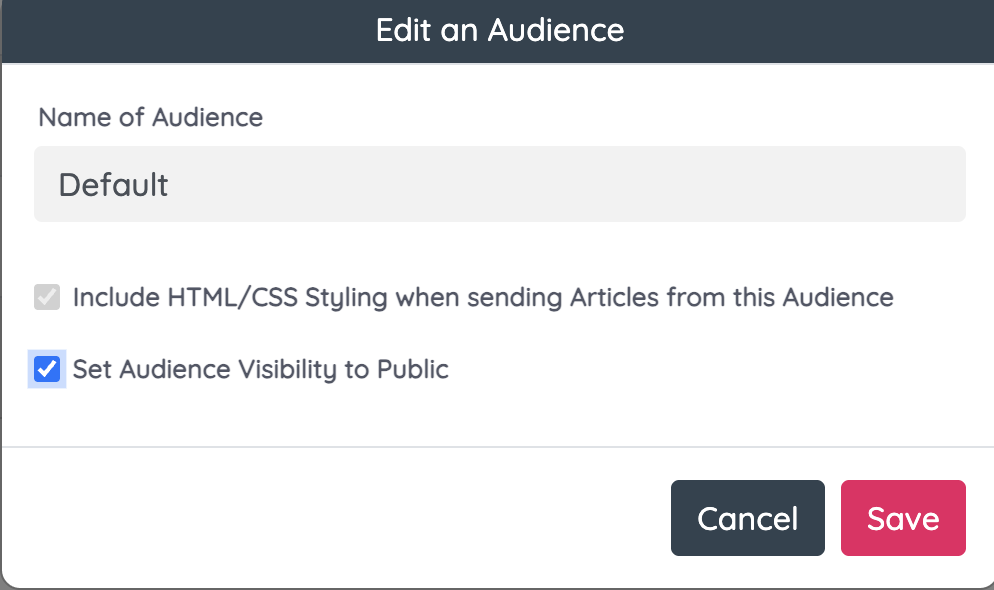Click the dark Cancel button
The width and height of the screenshot is (994, 590).
pos(748,518)
